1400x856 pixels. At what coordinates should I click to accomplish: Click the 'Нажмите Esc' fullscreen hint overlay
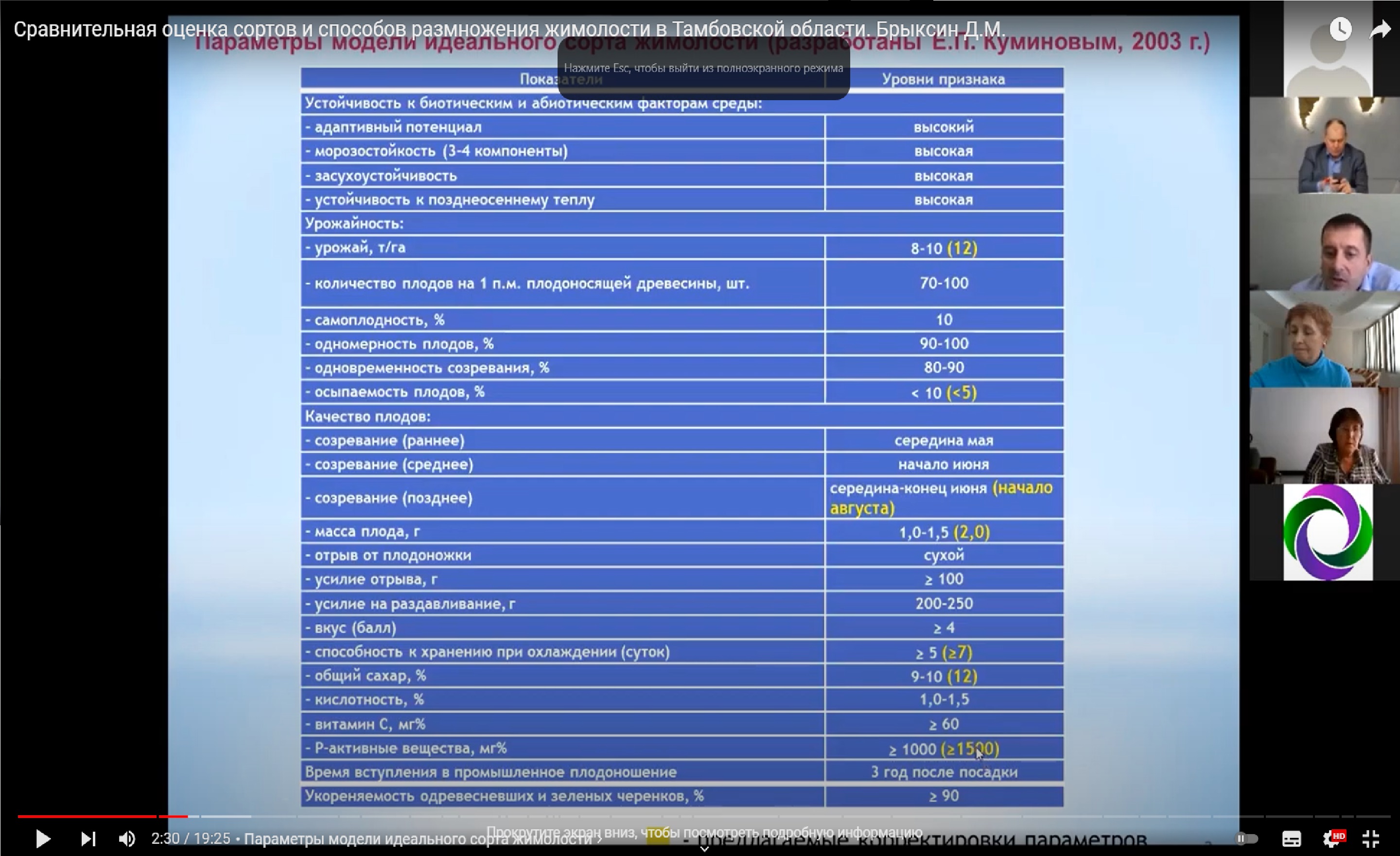coord(703,68)
